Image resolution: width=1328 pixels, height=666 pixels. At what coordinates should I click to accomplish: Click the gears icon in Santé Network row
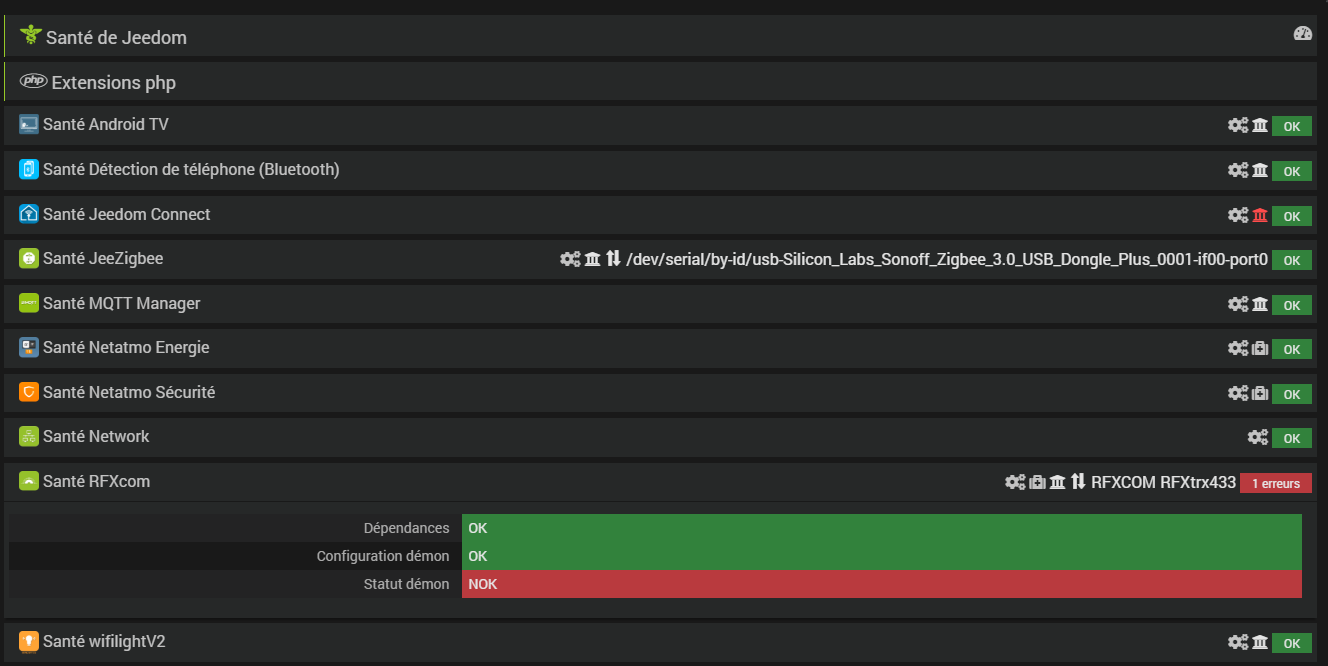click(x=1258, y=438)
